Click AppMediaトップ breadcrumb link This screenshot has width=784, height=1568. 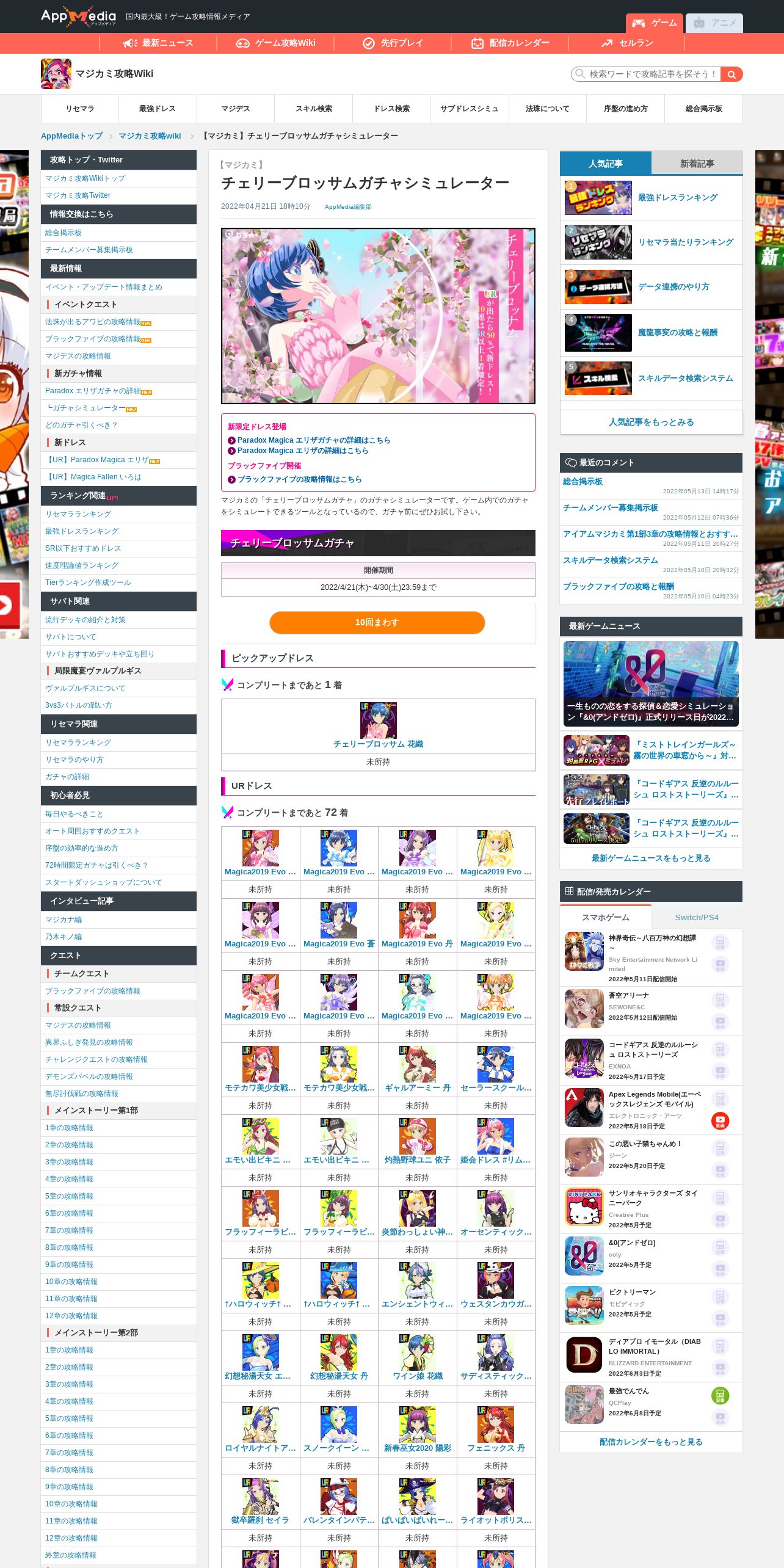tap(72, 136)
